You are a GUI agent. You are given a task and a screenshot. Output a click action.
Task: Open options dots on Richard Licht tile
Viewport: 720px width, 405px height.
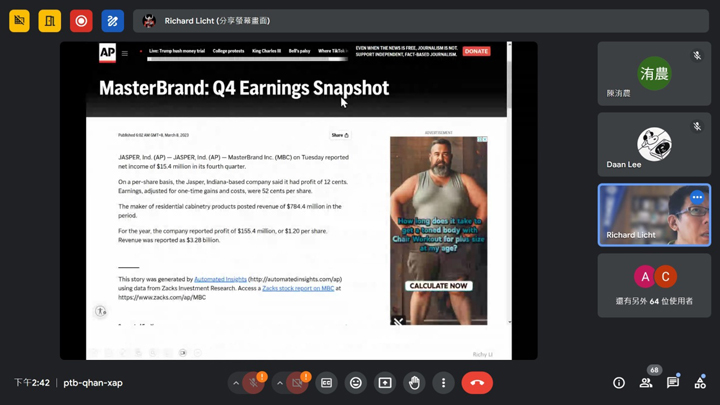tap(697, 197)
